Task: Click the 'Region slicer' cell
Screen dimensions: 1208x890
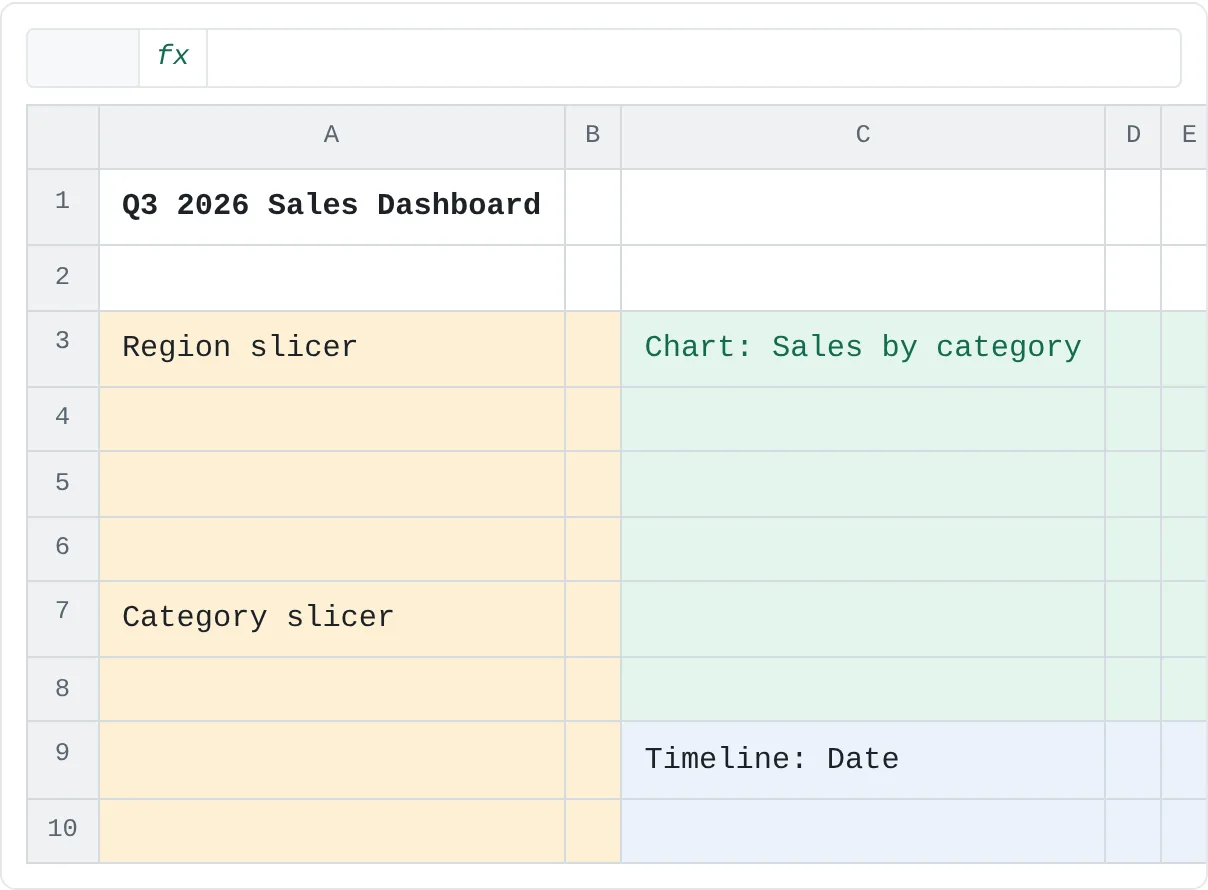Action: click(x=332, y=349)
